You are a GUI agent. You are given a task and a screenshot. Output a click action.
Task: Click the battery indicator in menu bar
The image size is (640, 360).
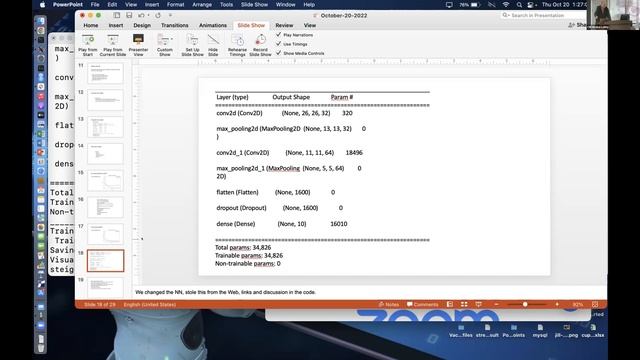point(470,5)
